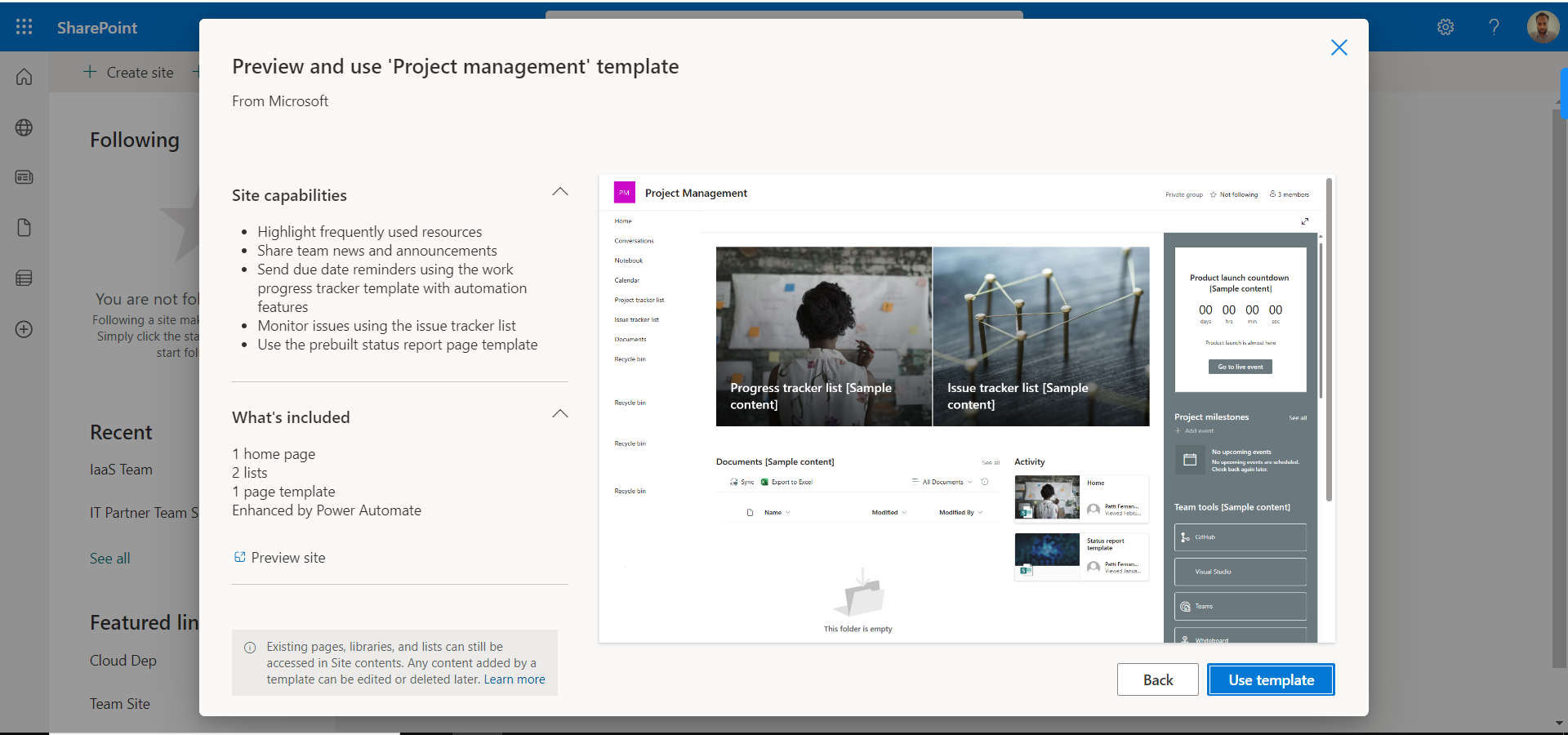
Task: Open the Help question mark icon
Action: click(1494, 27)
